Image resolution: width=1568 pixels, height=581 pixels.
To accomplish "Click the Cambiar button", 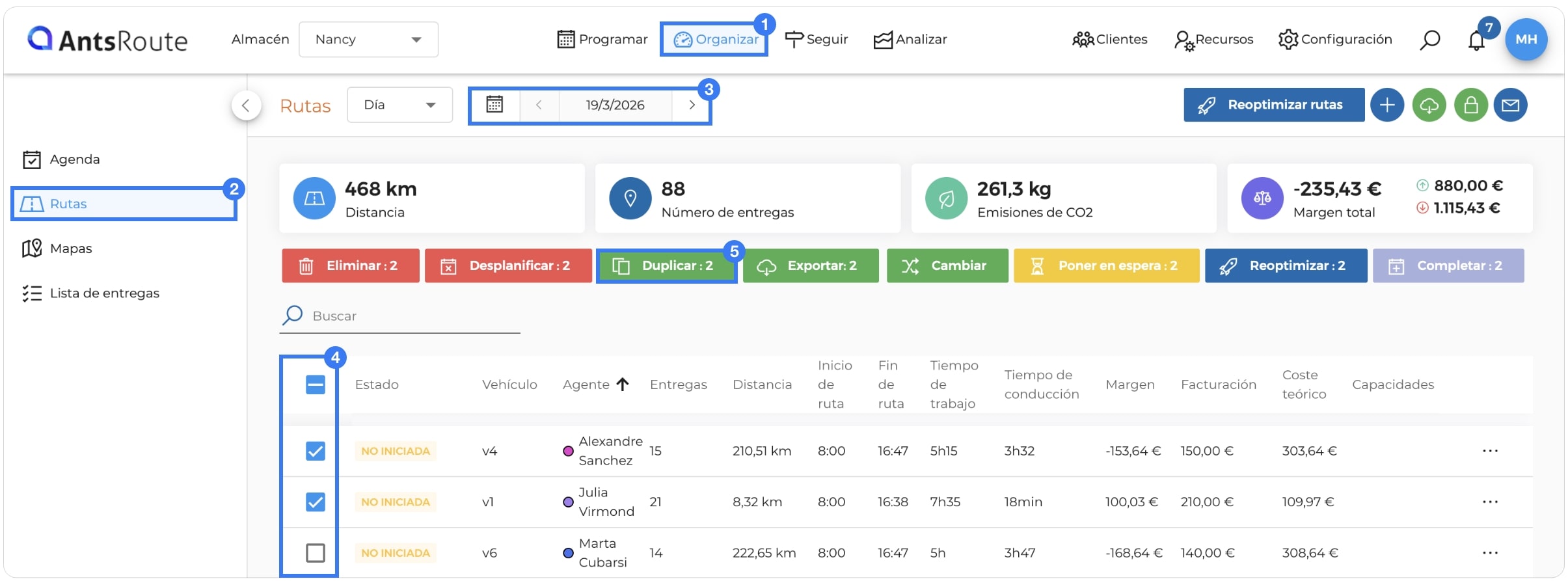I will coord(947,265).
